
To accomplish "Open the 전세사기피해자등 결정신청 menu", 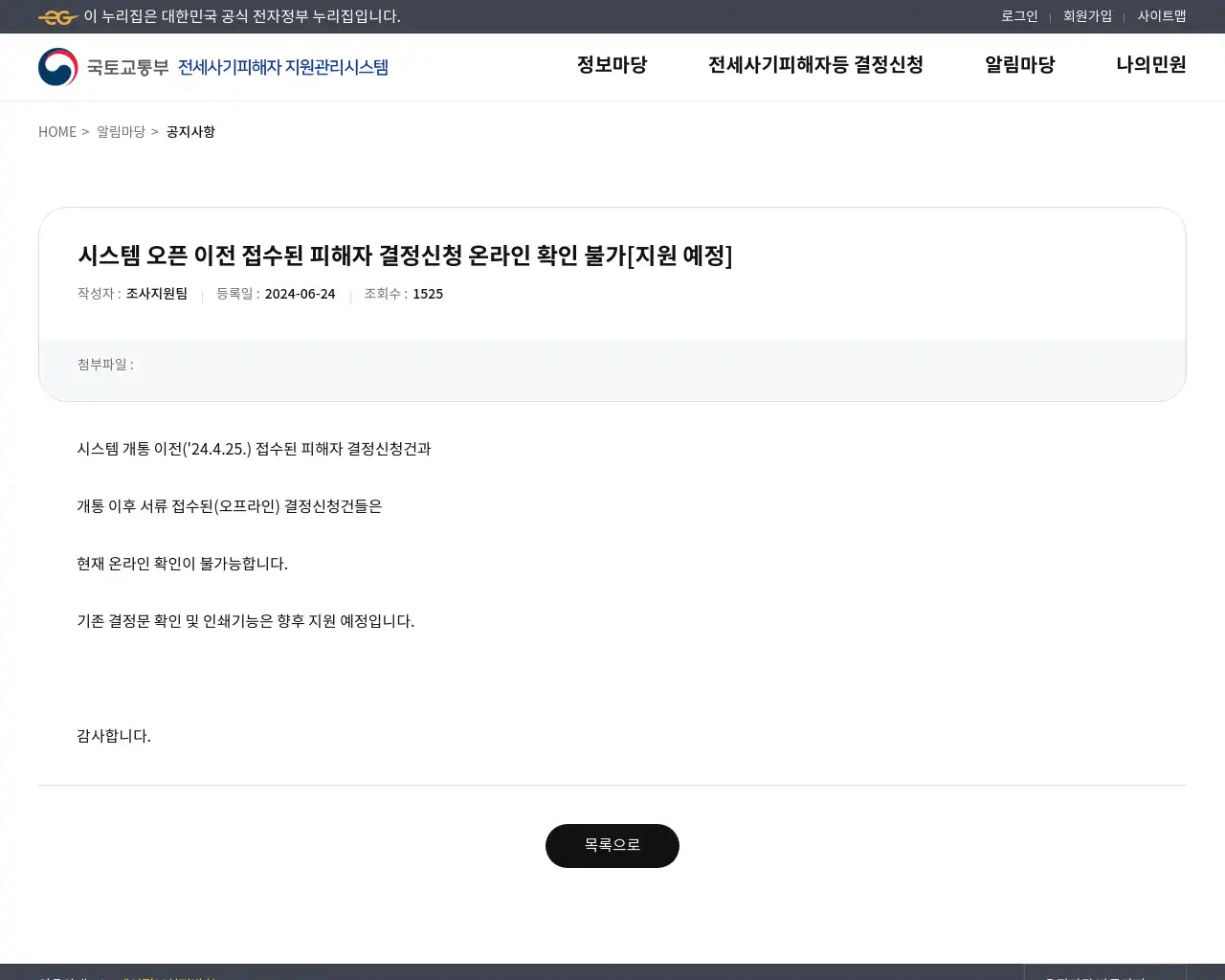I will coord(815,65).
